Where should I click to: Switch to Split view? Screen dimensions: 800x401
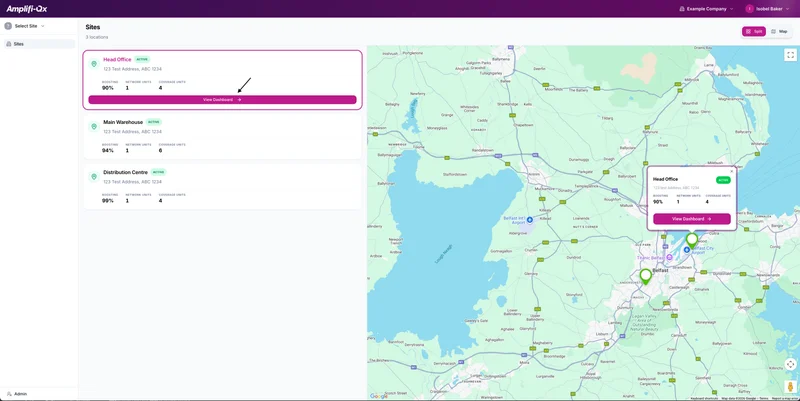pos(753,31)
